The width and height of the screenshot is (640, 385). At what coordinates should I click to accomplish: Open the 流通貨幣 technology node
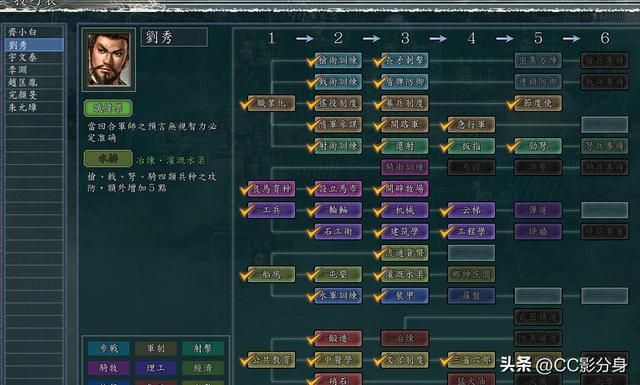(405, 253)
